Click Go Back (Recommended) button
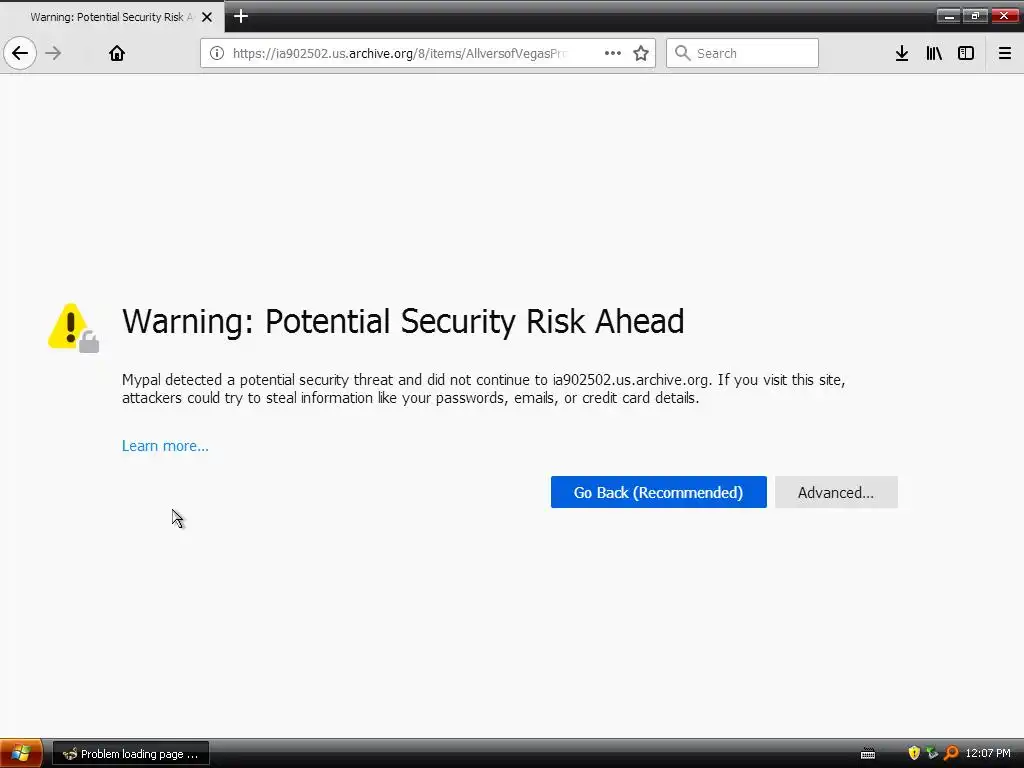Screen dimensions: 1024x768 (658, 492)
